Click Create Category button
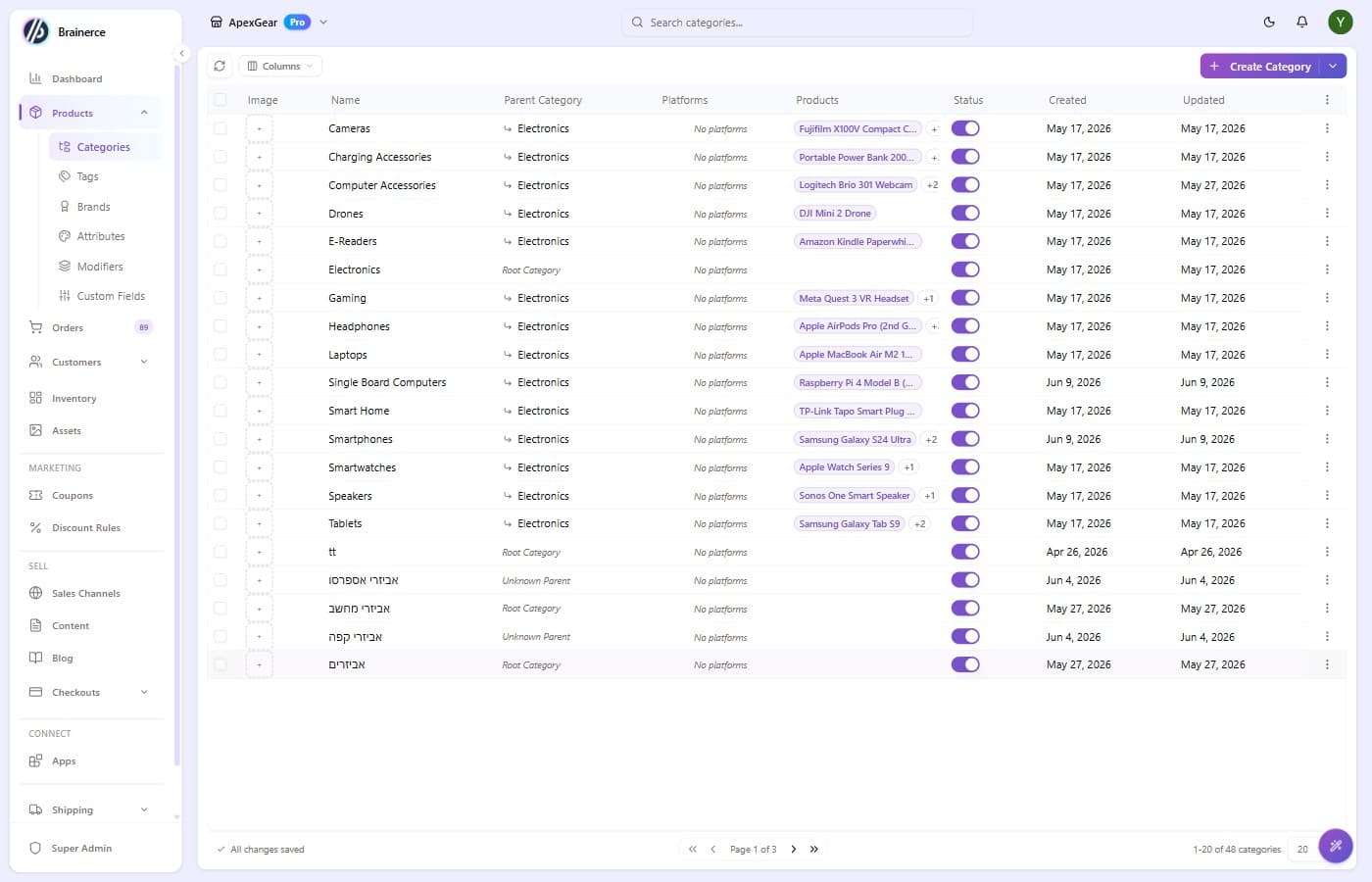This screenshot has width=1372, height=882. [x=1260, y=66]
